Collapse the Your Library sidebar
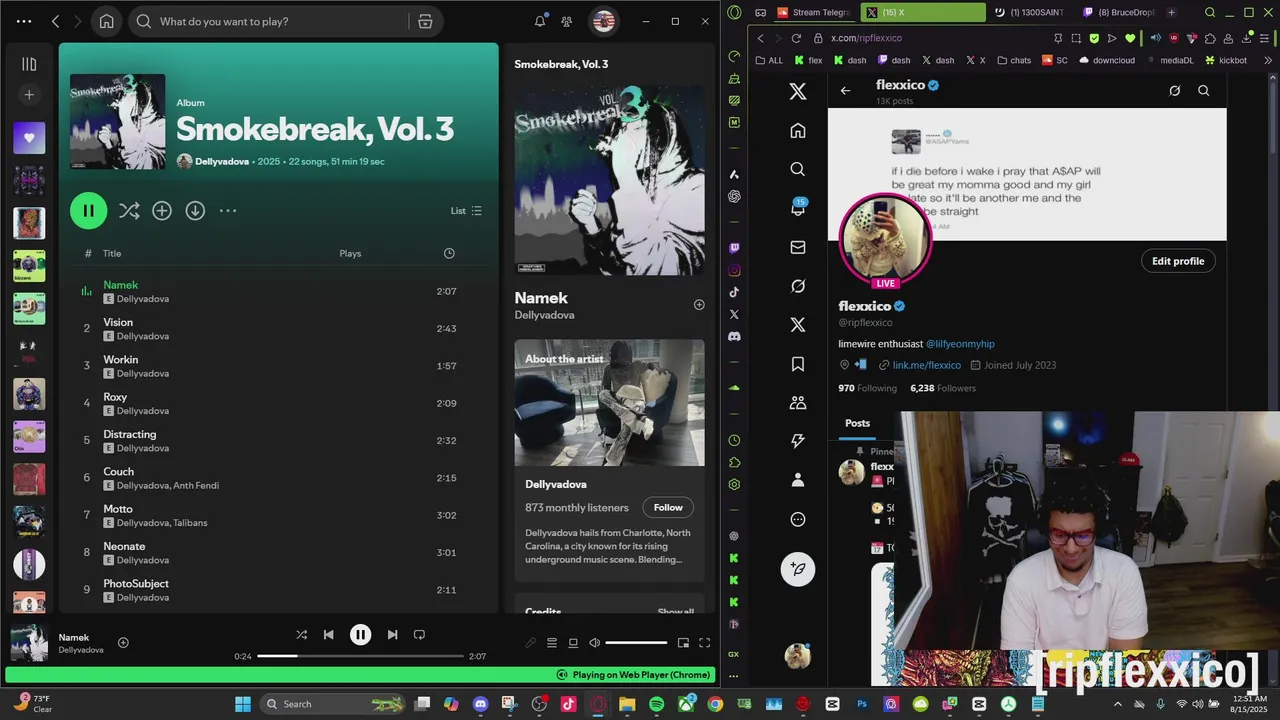This screenshot has height=720, width=1280. pos(29,64)
